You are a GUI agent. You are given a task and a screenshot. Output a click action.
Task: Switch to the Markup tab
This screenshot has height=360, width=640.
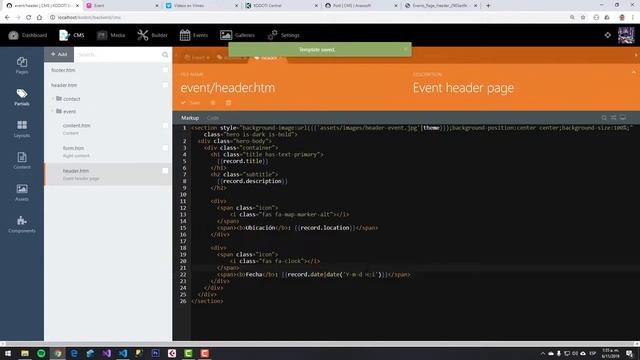[190, 118]
